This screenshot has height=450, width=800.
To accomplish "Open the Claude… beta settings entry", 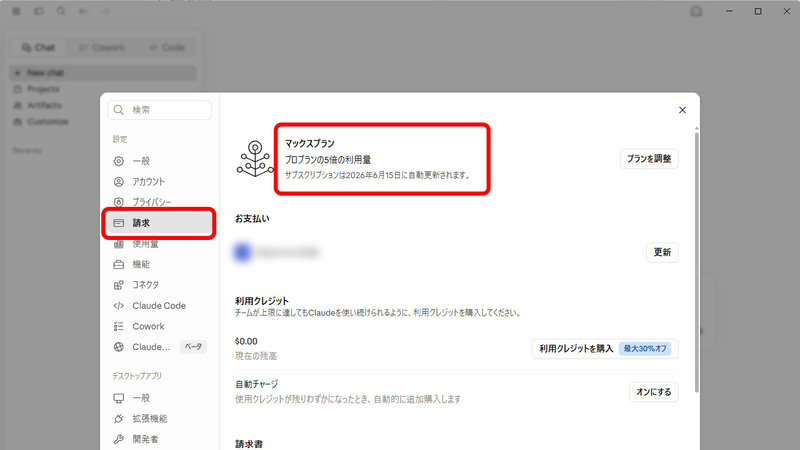I will pyautogui.click(x=160, y=347).
